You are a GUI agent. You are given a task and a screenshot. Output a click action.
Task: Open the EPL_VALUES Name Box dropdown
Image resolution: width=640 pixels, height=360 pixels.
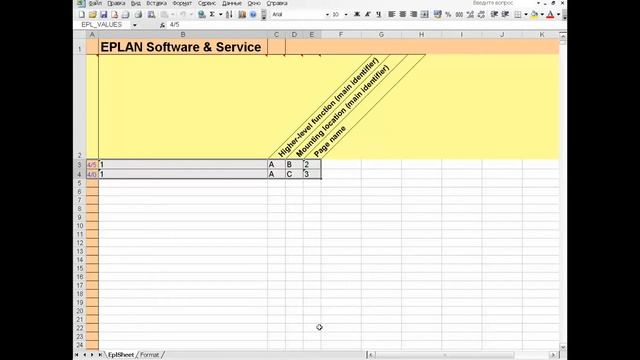click(x=135, y=25)
